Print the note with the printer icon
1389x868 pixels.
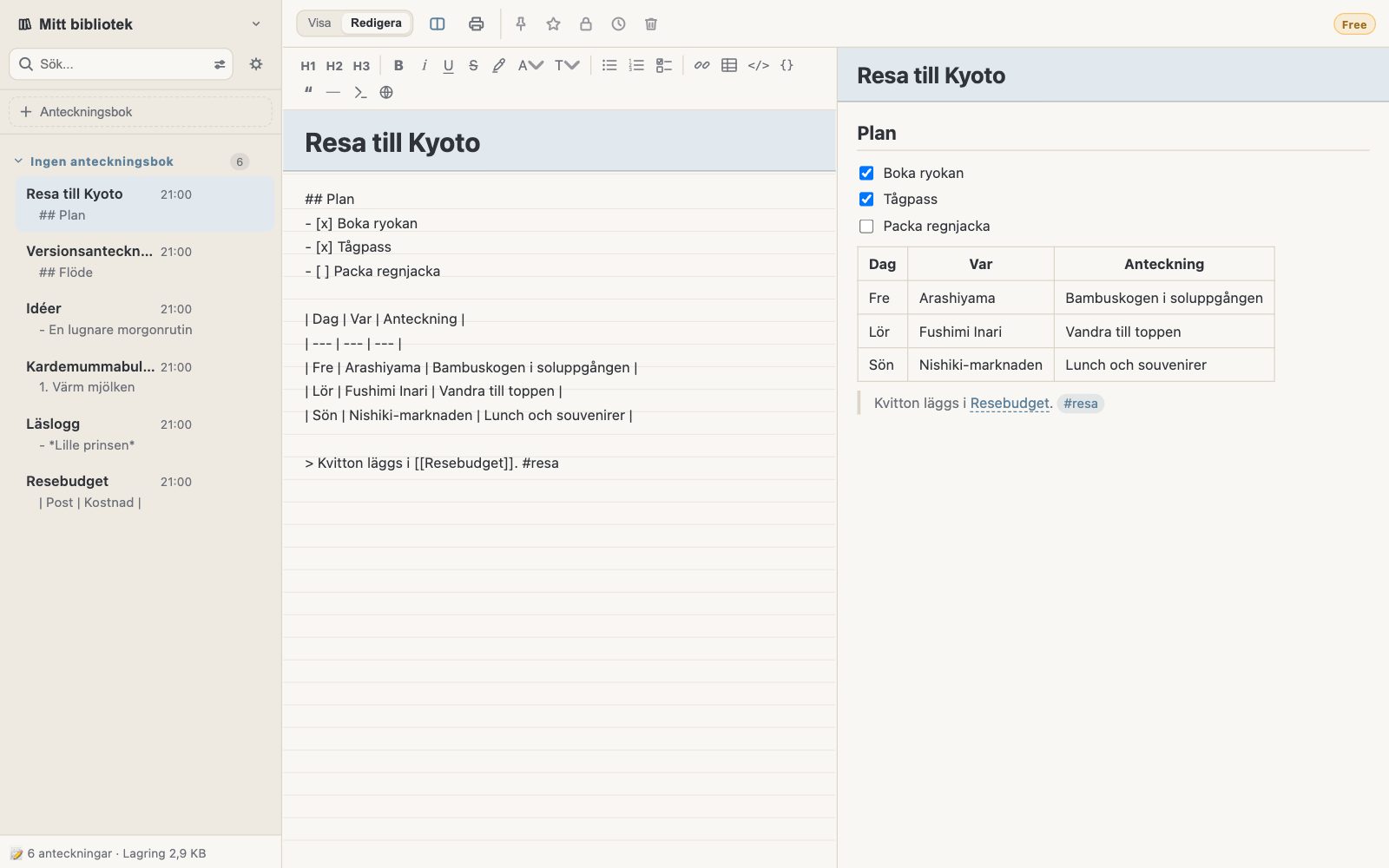point(476,24)
